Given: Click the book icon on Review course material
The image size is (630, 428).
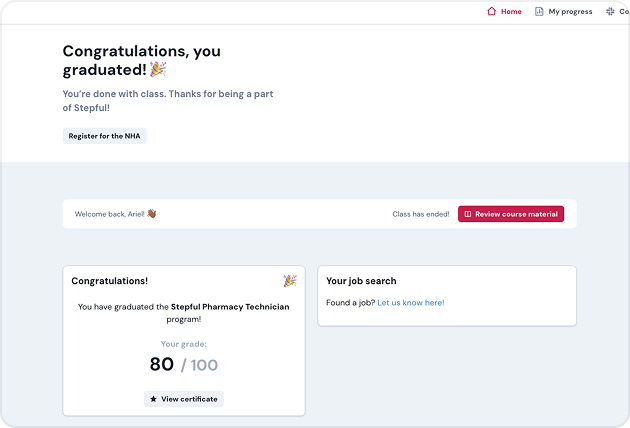Looking at the screenshot, I should click(468, 214).
